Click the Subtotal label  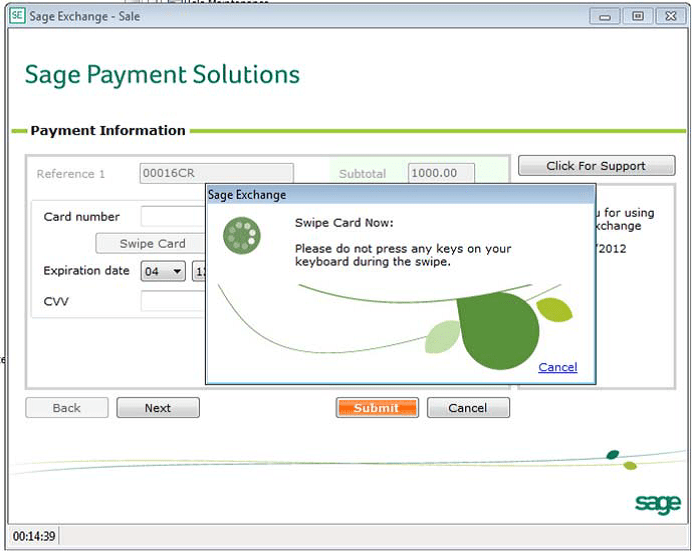coord(362,174)
